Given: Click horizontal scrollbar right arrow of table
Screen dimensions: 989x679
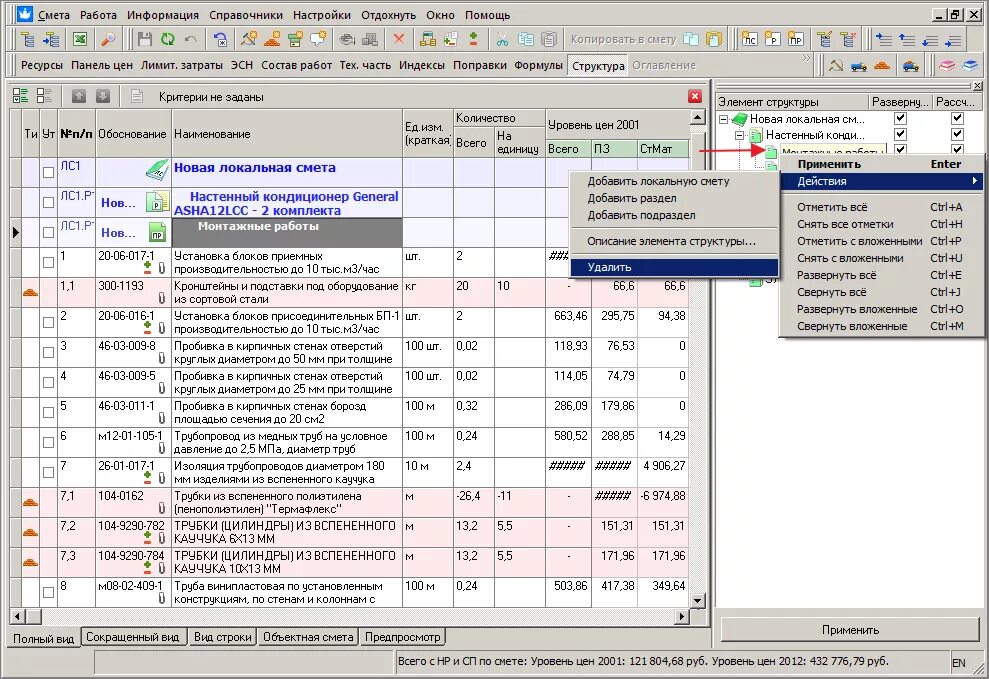Looking at the screenshot, I should pos(681,616).
